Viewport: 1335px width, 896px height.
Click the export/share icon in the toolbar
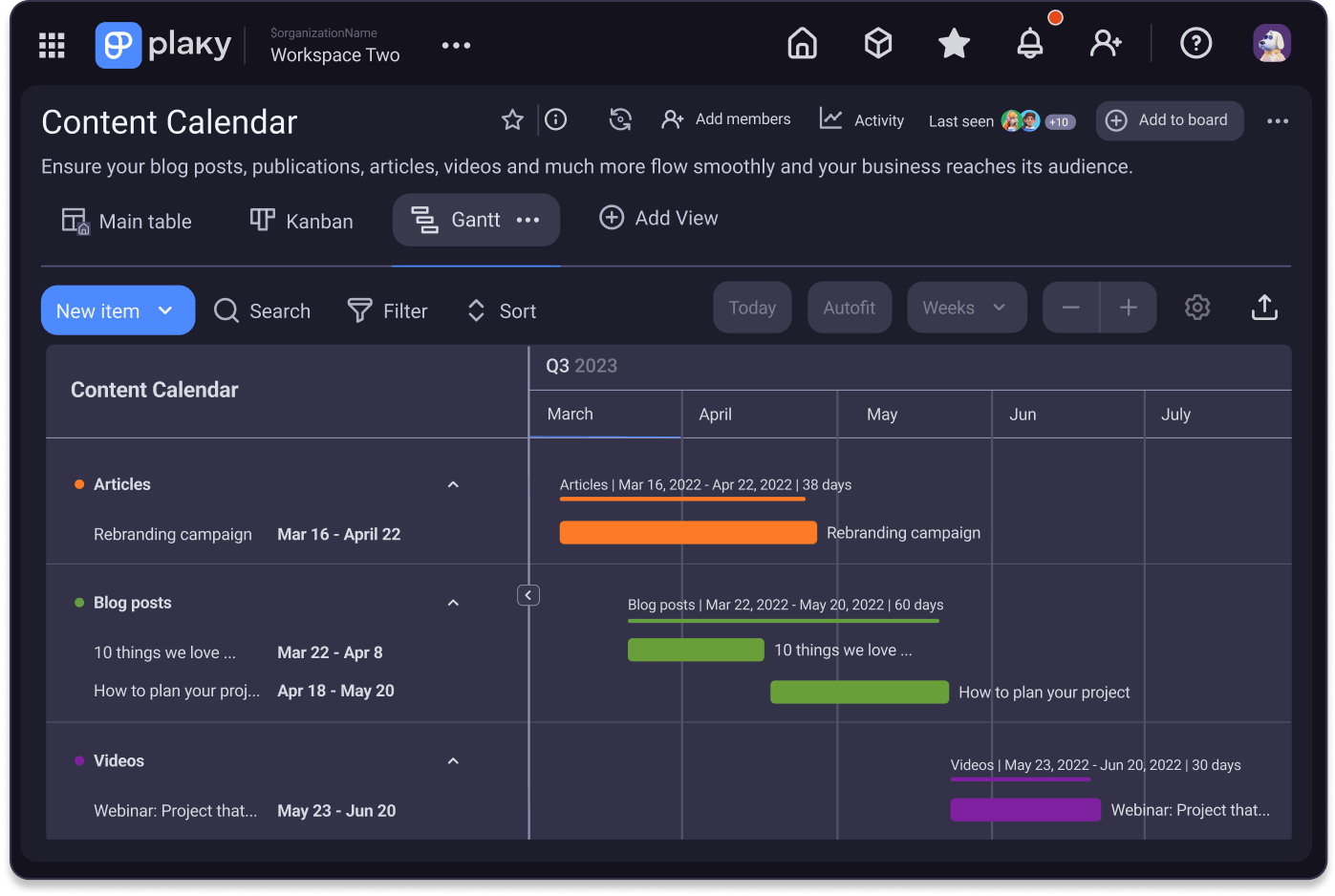tap(1263, 307)
